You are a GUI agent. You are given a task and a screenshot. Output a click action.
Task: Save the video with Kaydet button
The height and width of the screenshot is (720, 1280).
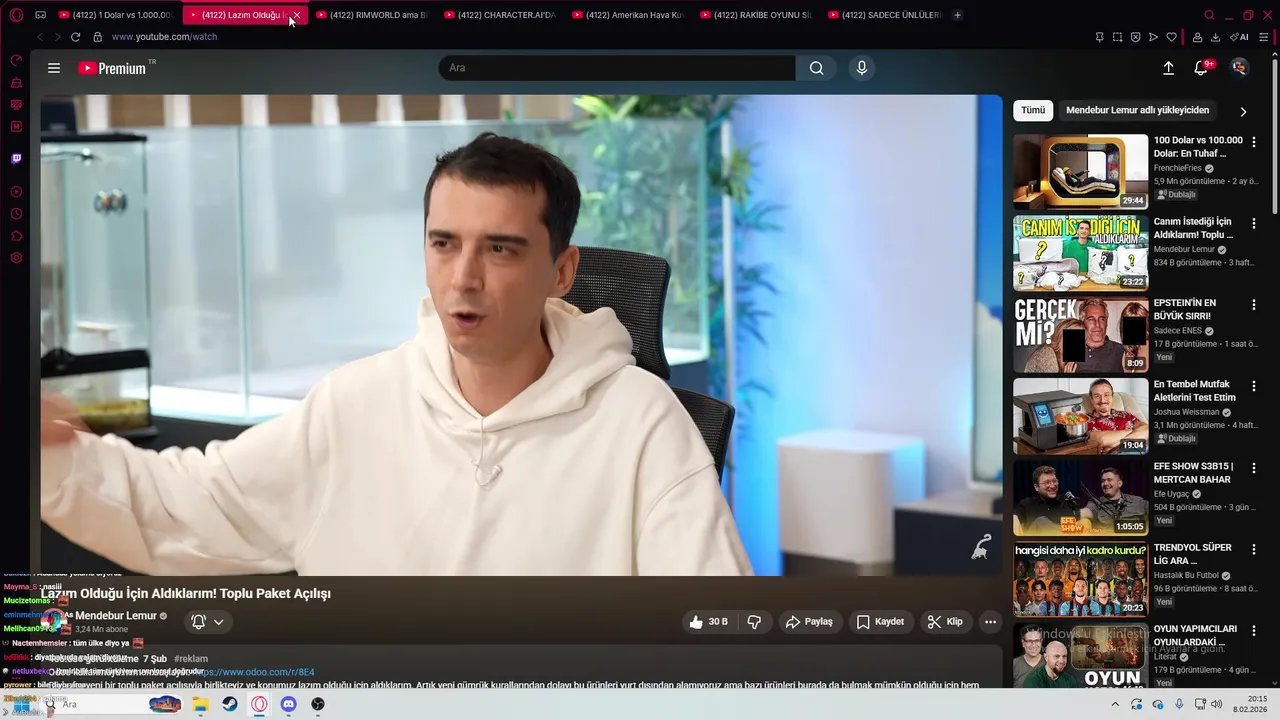pos(880,622)
